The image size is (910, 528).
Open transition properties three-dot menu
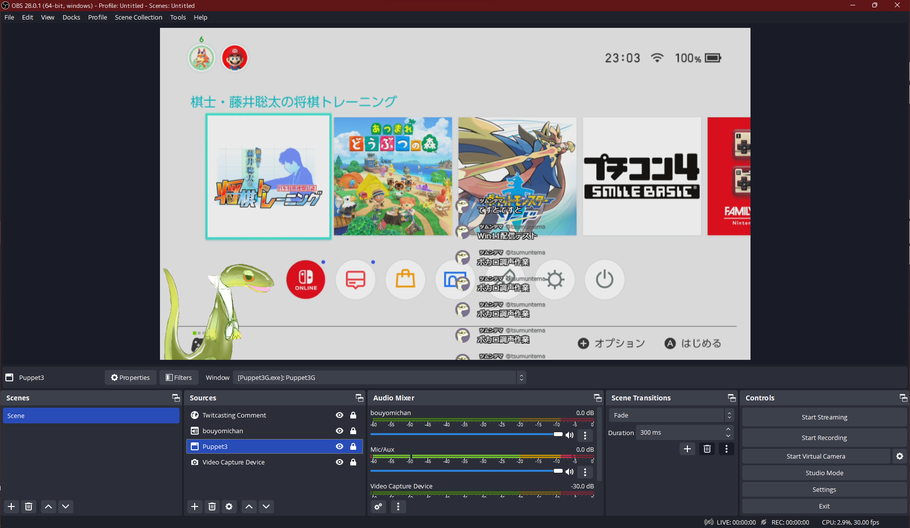click(x=726, y=449)
